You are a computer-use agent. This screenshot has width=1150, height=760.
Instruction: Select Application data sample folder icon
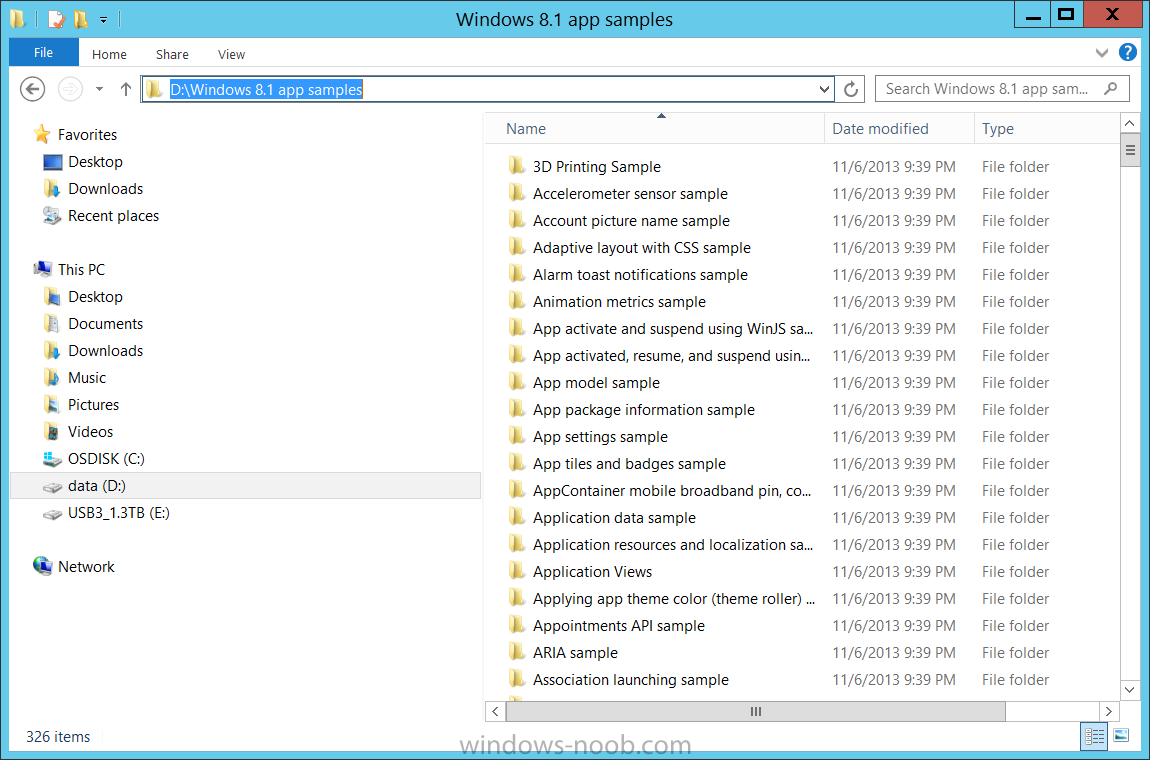(516, 517)
